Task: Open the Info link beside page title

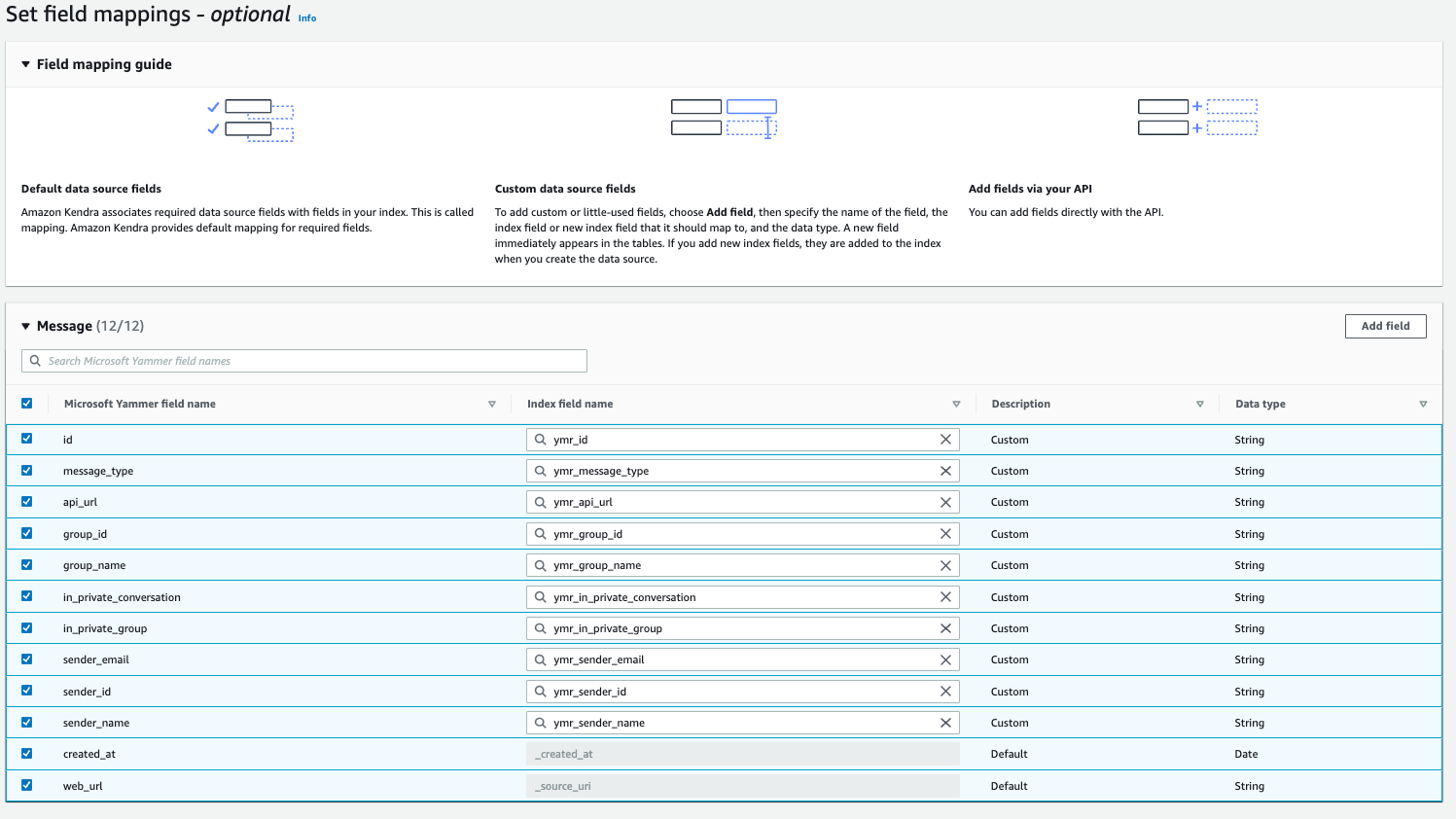Action: coord(307,18)
